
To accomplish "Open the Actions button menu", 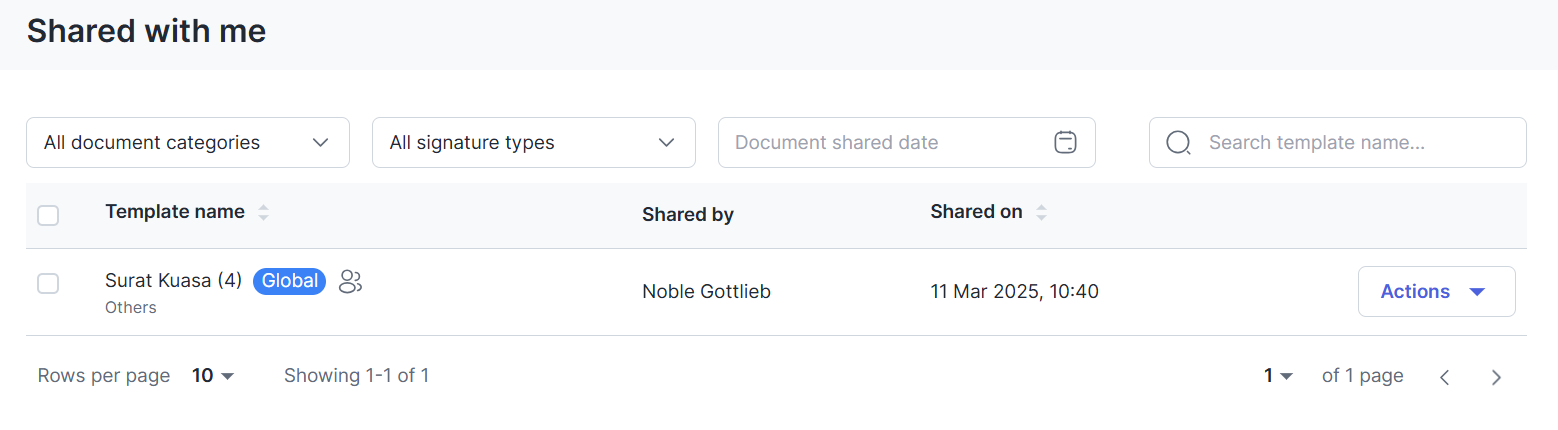I will pyautogui.click(x=1436, y=292).
